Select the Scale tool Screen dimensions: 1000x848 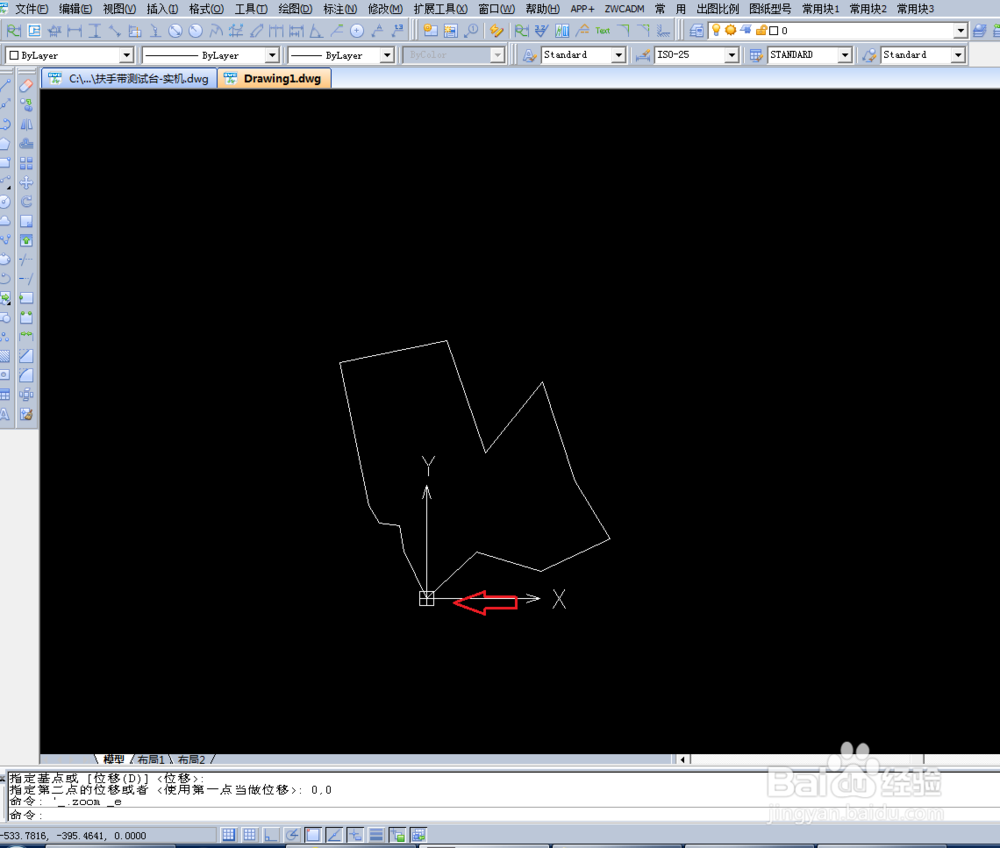[x=26, y=221]
